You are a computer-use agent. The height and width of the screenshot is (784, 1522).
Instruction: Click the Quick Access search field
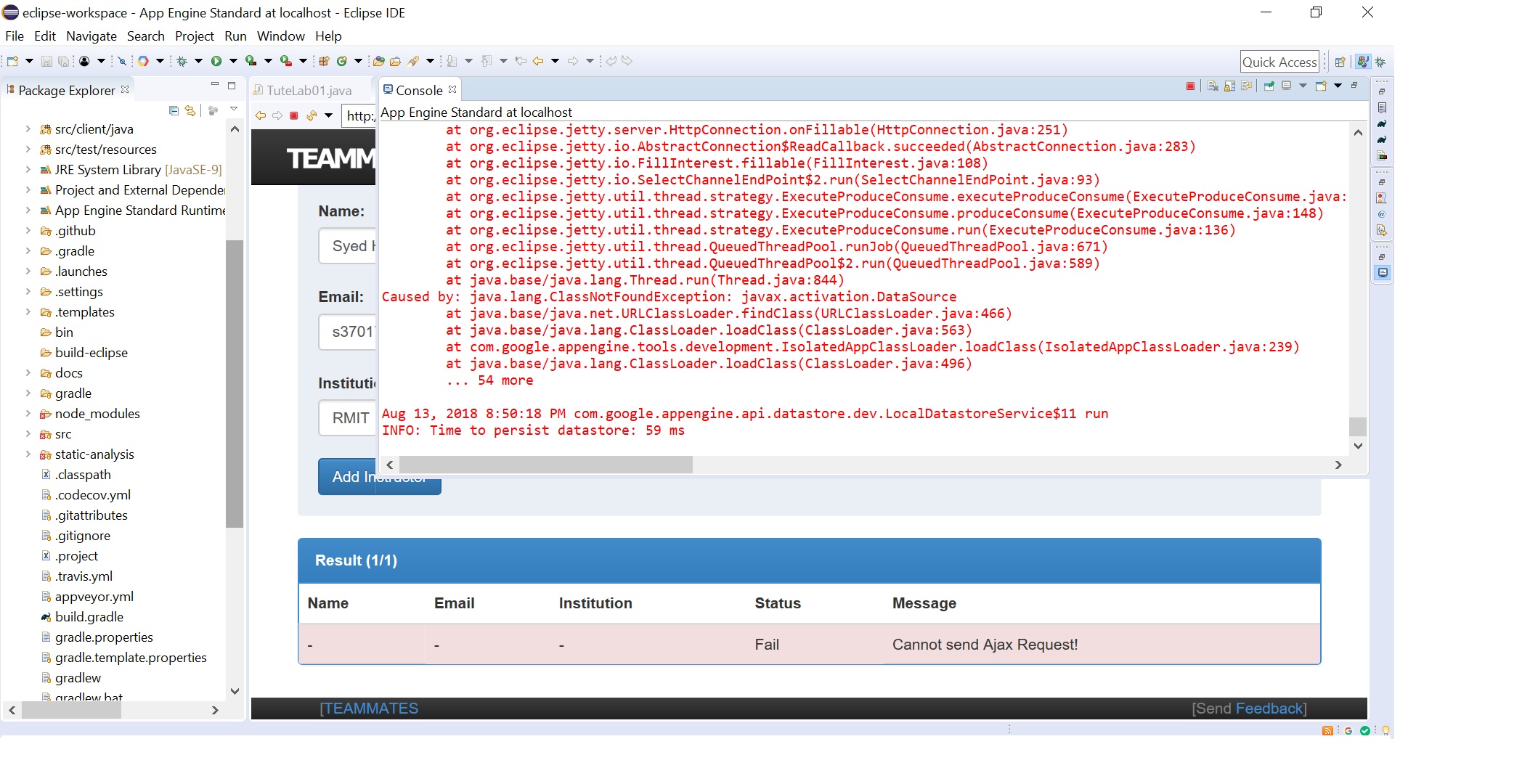coord(1279,62)
